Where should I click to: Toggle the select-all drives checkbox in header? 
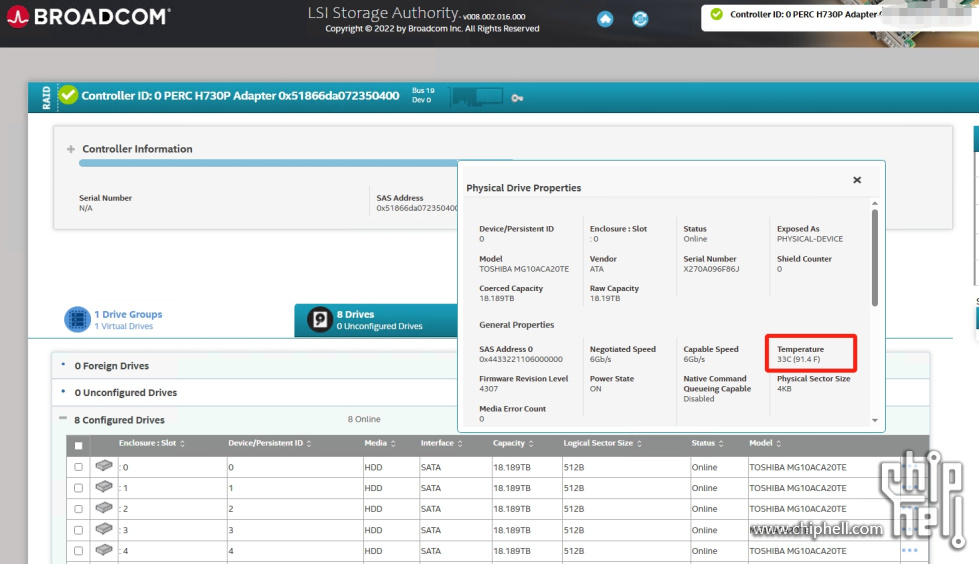[x=78, y=446]
